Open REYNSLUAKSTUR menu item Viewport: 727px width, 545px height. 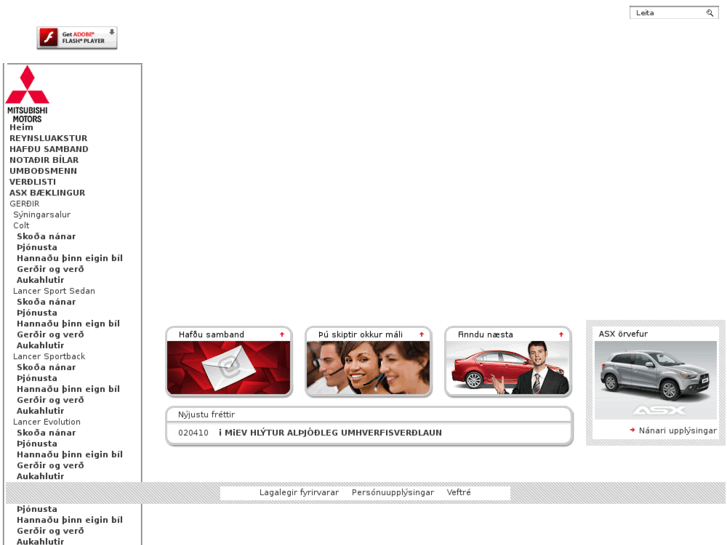coord(48,138)
